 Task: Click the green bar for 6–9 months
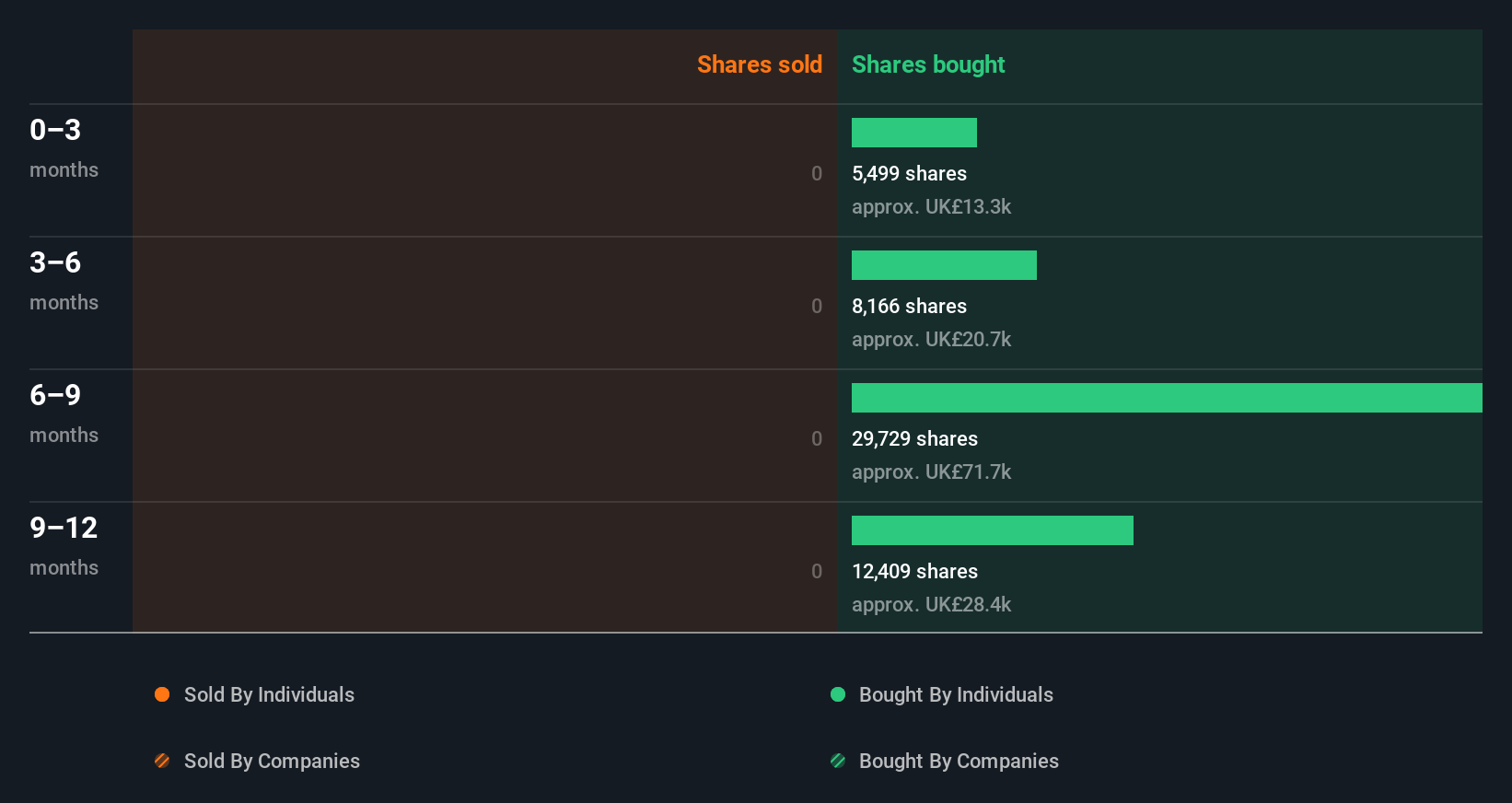[x=1167, y=398]
